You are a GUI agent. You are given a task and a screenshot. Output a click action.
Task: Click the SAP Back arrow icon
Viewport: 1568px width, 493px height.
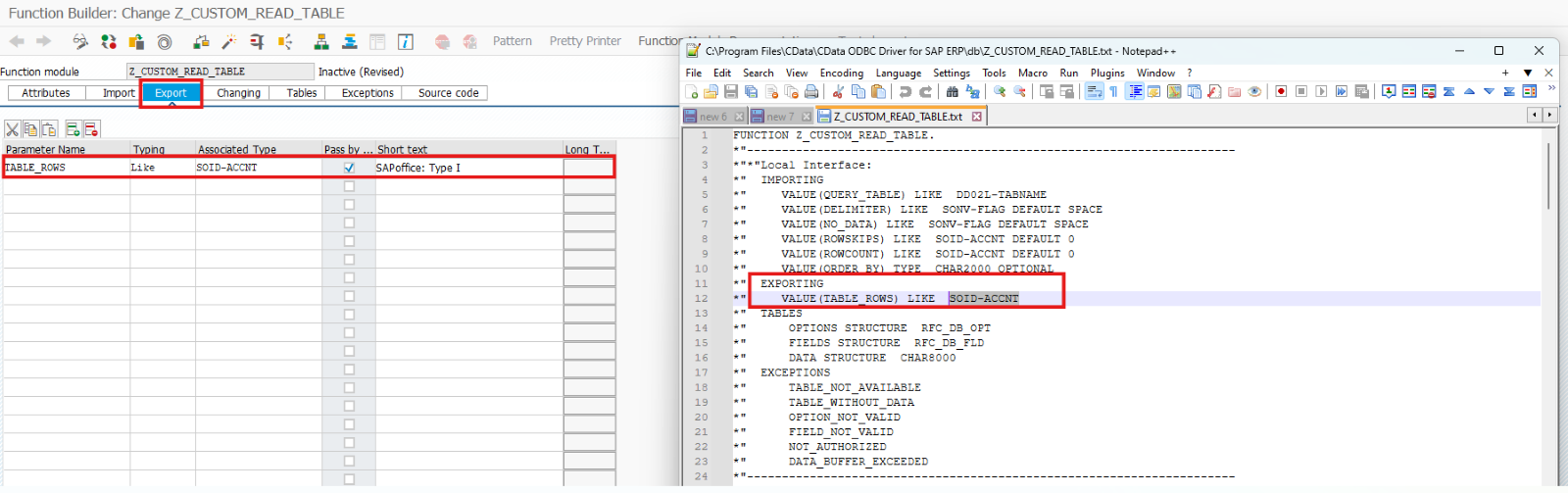pyautogui.click(x=17, y=41)
